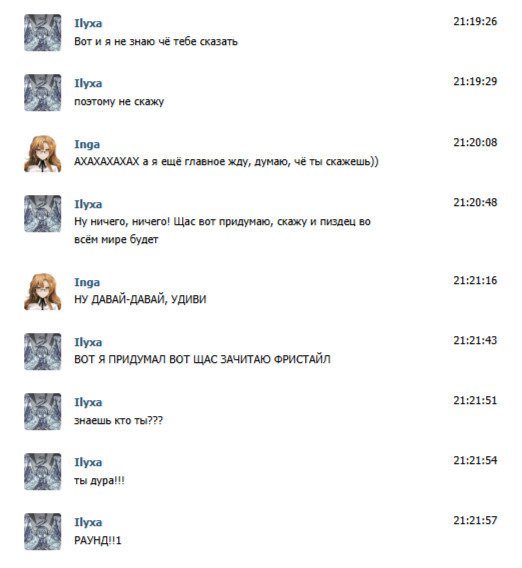Viewport: 522px width, 568px height.
Task: Select the message 'ты дура!!!'
Action: coord(99,481)
